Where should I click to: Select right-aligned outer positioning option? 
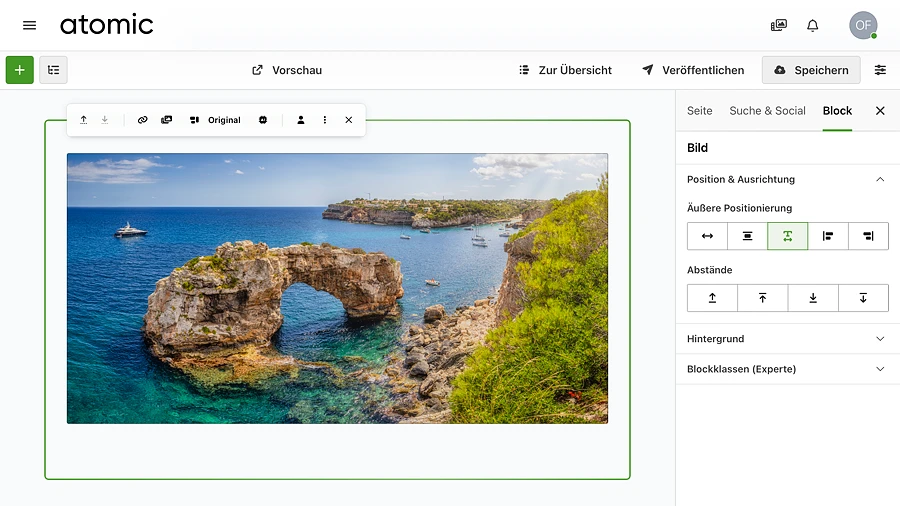tap(868, 236)
